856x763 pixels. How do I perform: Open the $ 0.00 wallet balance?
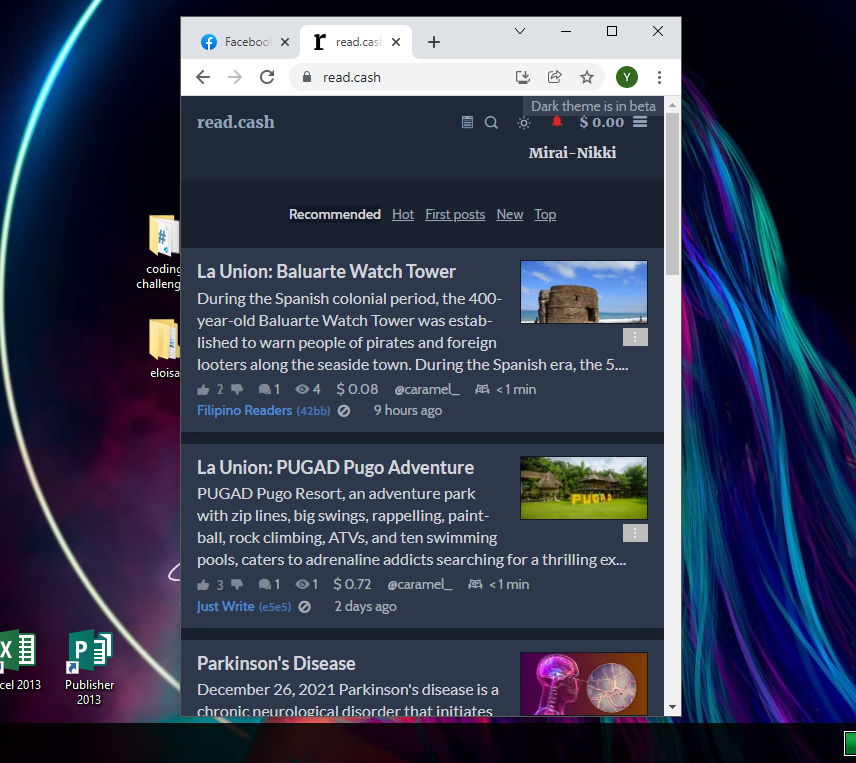pyautogui.click(x=602, y=122)
